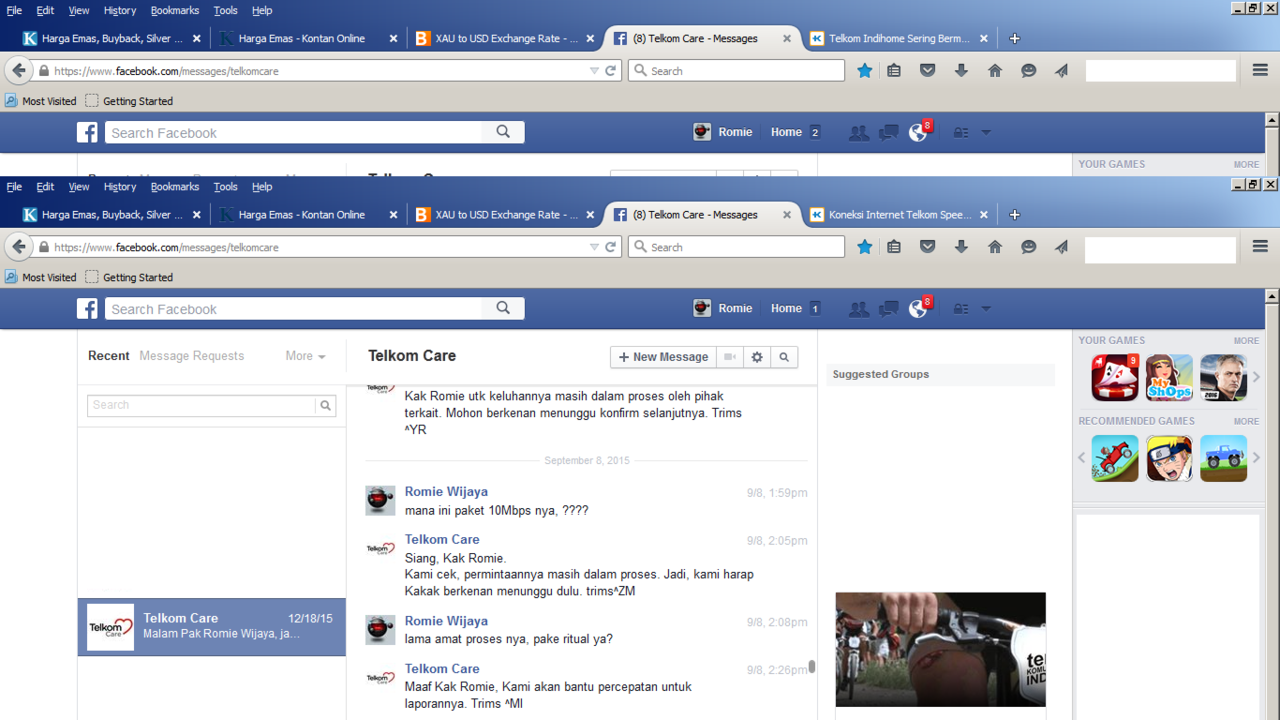Screen dimensions: 1280x720
Task: Click MORE next to Recommended Games
Action: point(1246,422)
